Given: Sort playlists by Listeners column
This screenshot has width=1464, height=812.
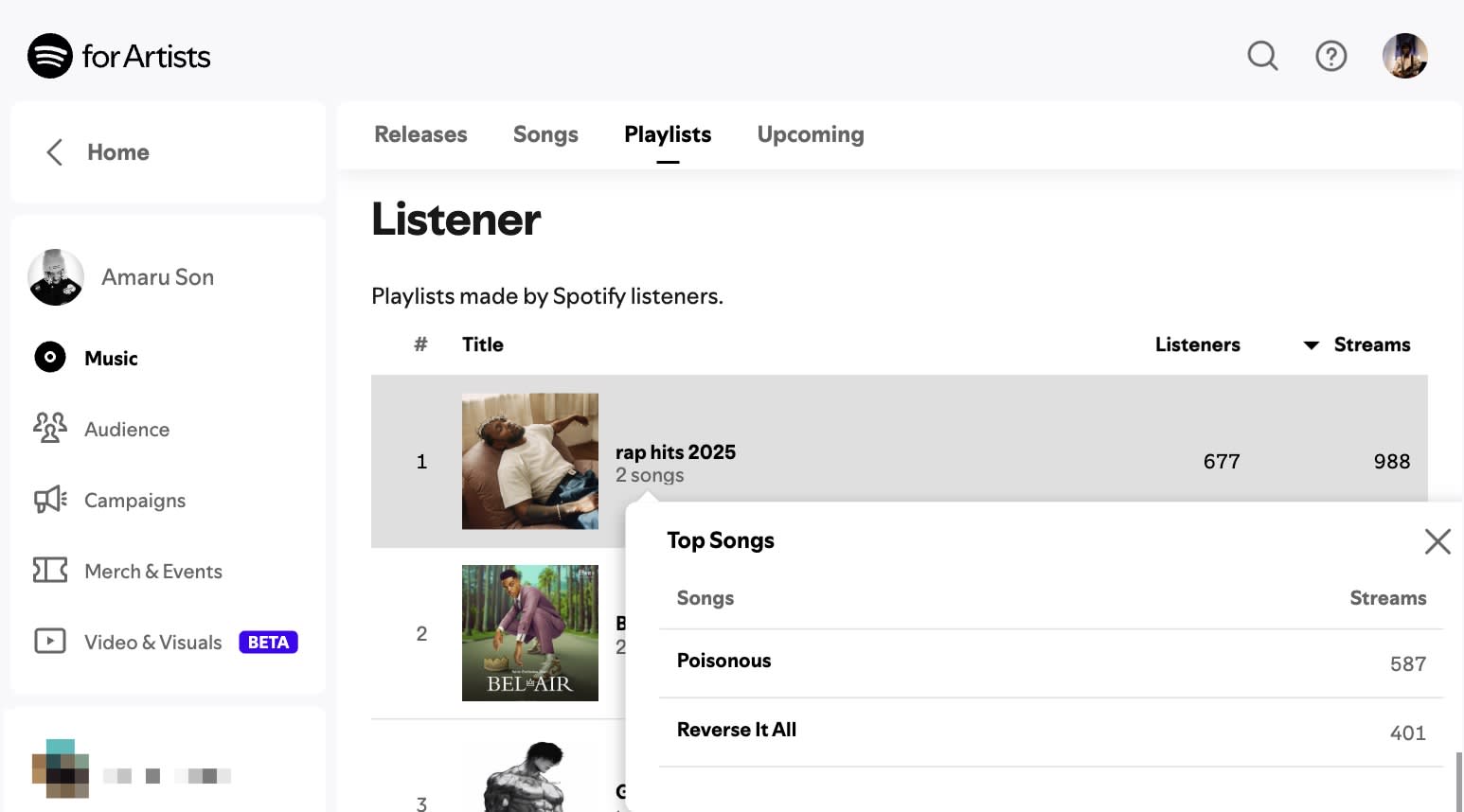Looking at the screenshot, I should click(1197, 344).
